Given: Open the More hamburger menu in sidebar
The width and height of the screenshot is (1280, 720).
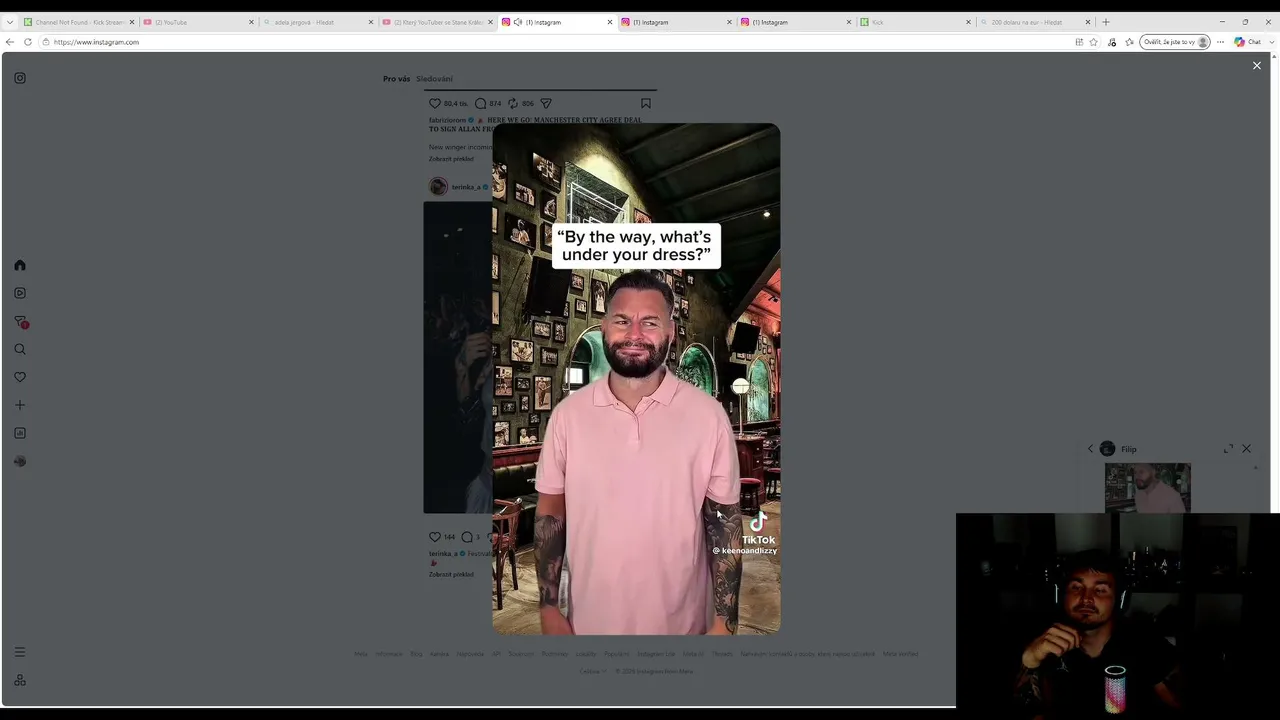Looking at the screenshot, I should coord(20,652).
